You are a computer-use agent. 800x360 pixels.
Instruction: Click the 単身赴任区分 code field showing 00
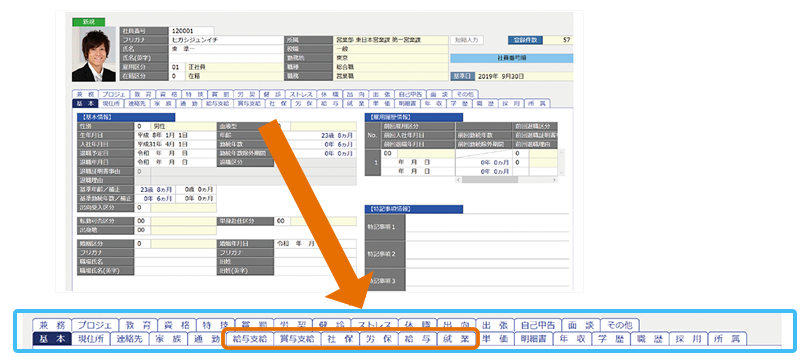pyautogui.click(x=282, y=221)
